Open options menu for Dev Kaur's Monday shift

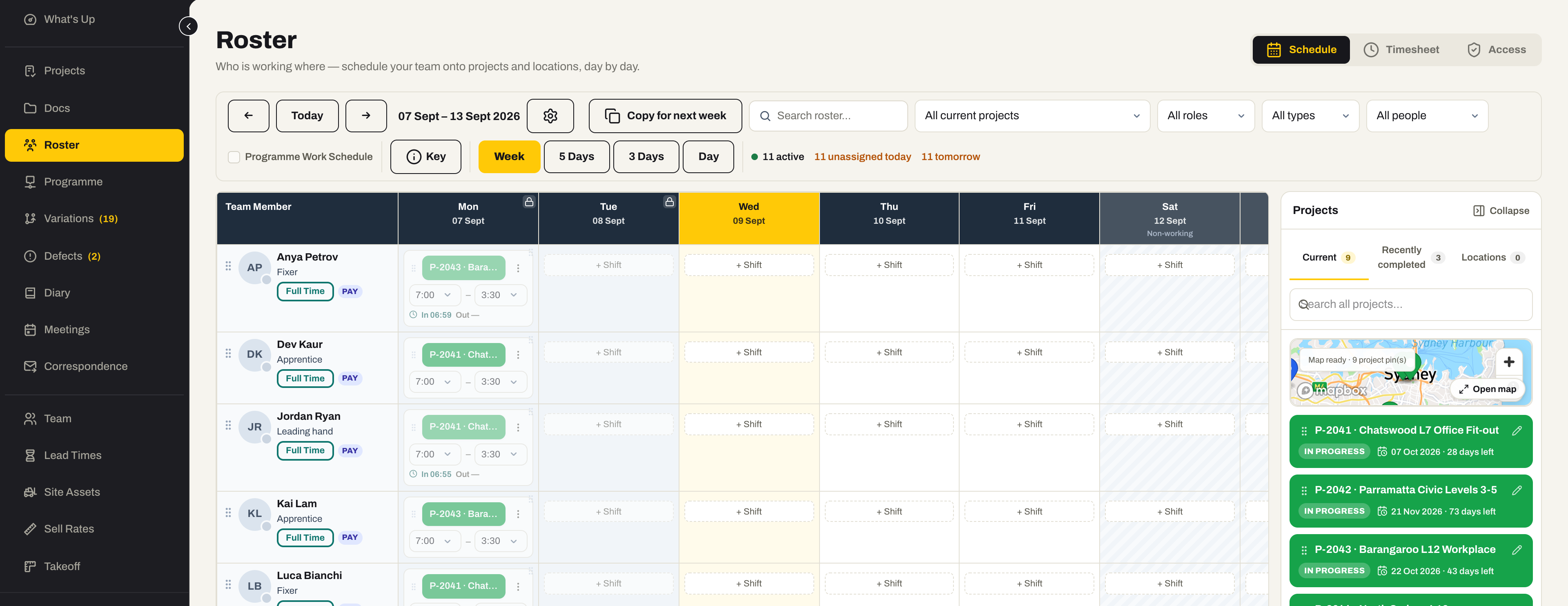[518, 355]
